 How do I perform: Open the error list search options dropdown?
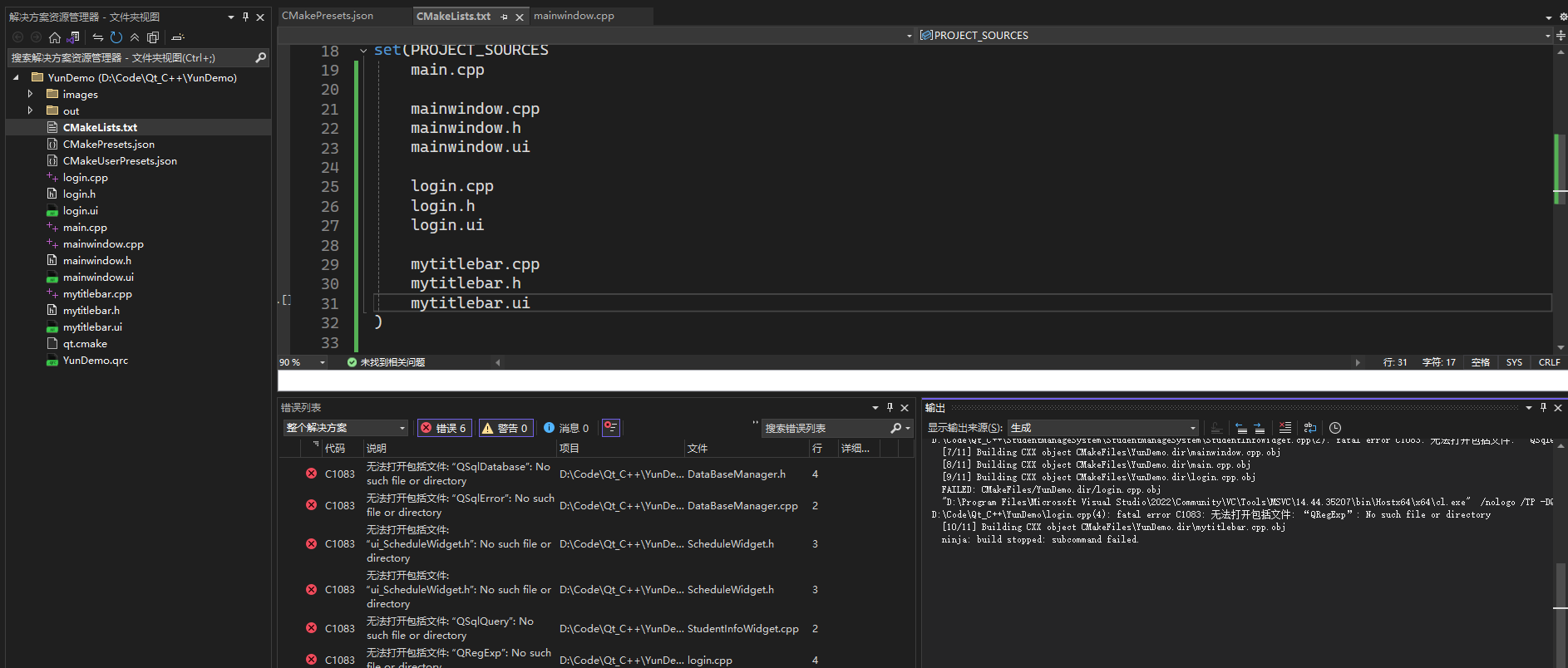[908, 428]
